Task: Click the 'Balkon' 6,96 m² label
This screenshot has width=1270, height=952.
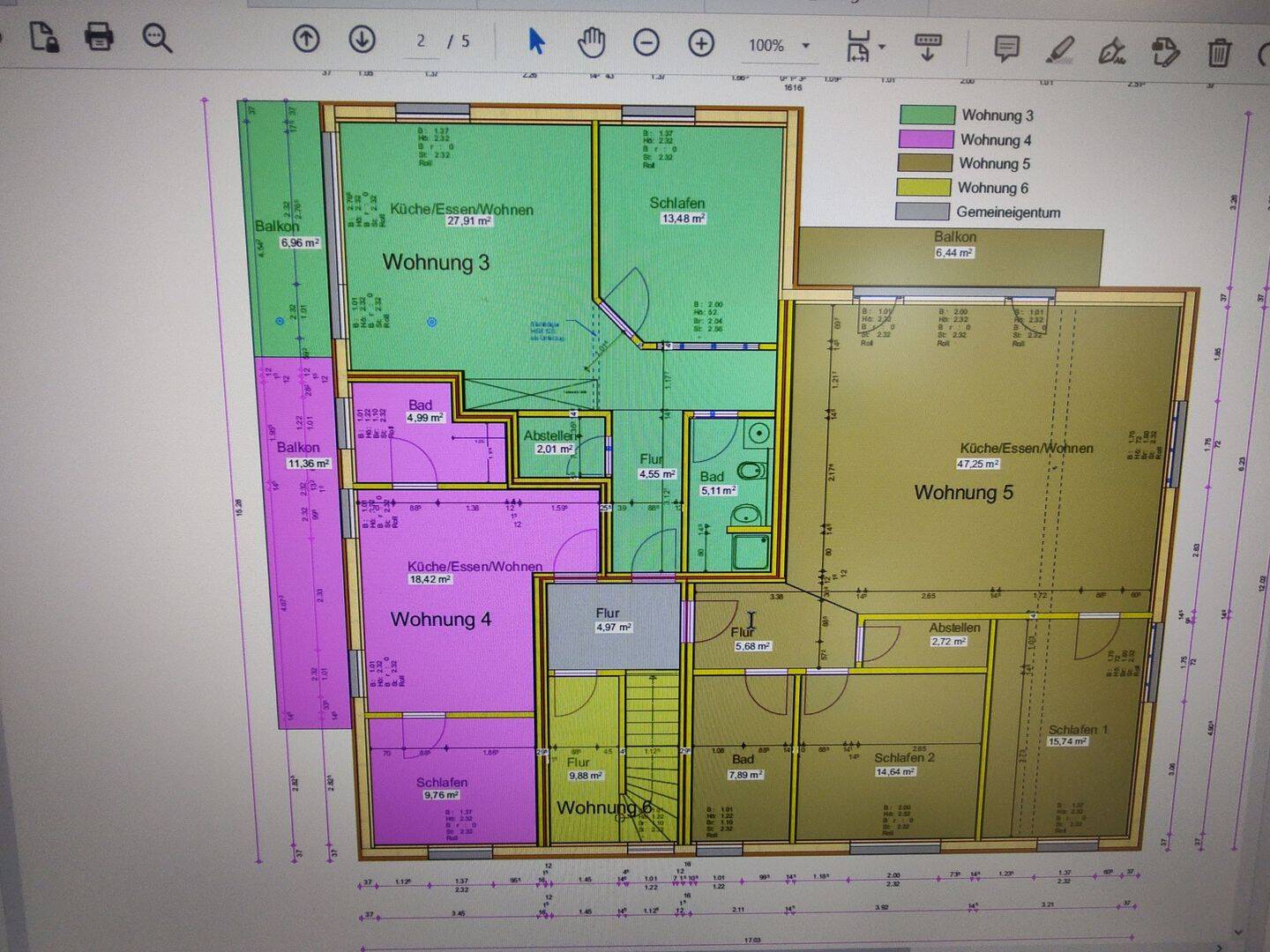Action: pyautogui.click(x=277, y=227)
